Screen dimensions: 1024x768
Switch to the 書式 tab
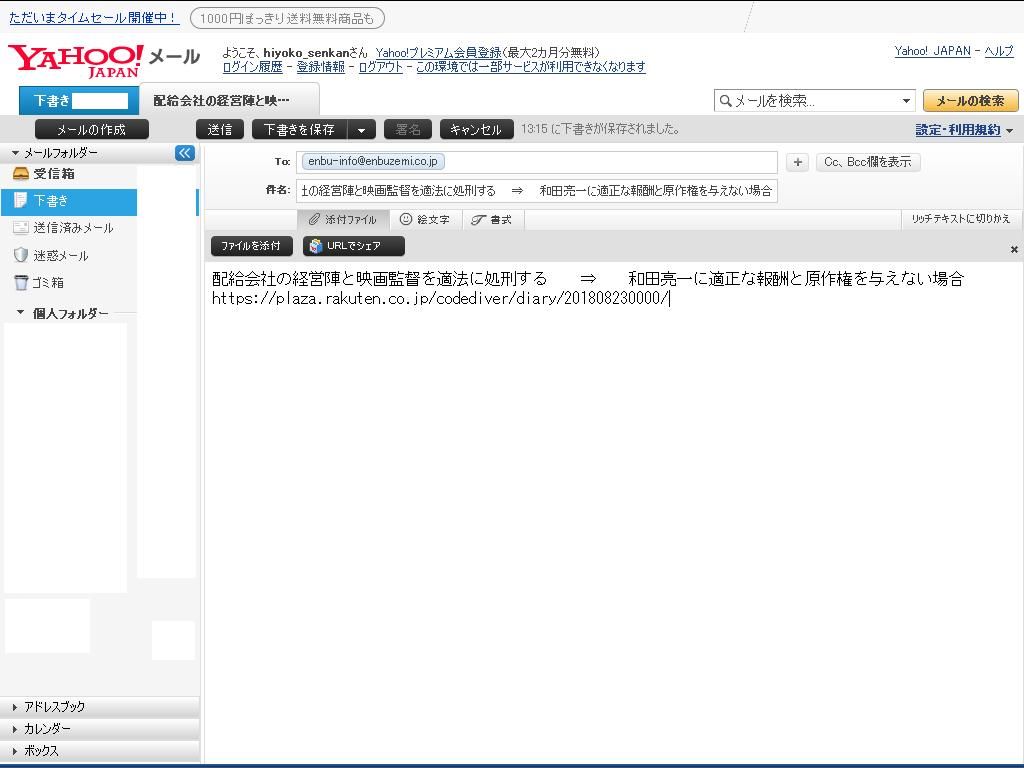pyautogui.click(x=491, y=220)
